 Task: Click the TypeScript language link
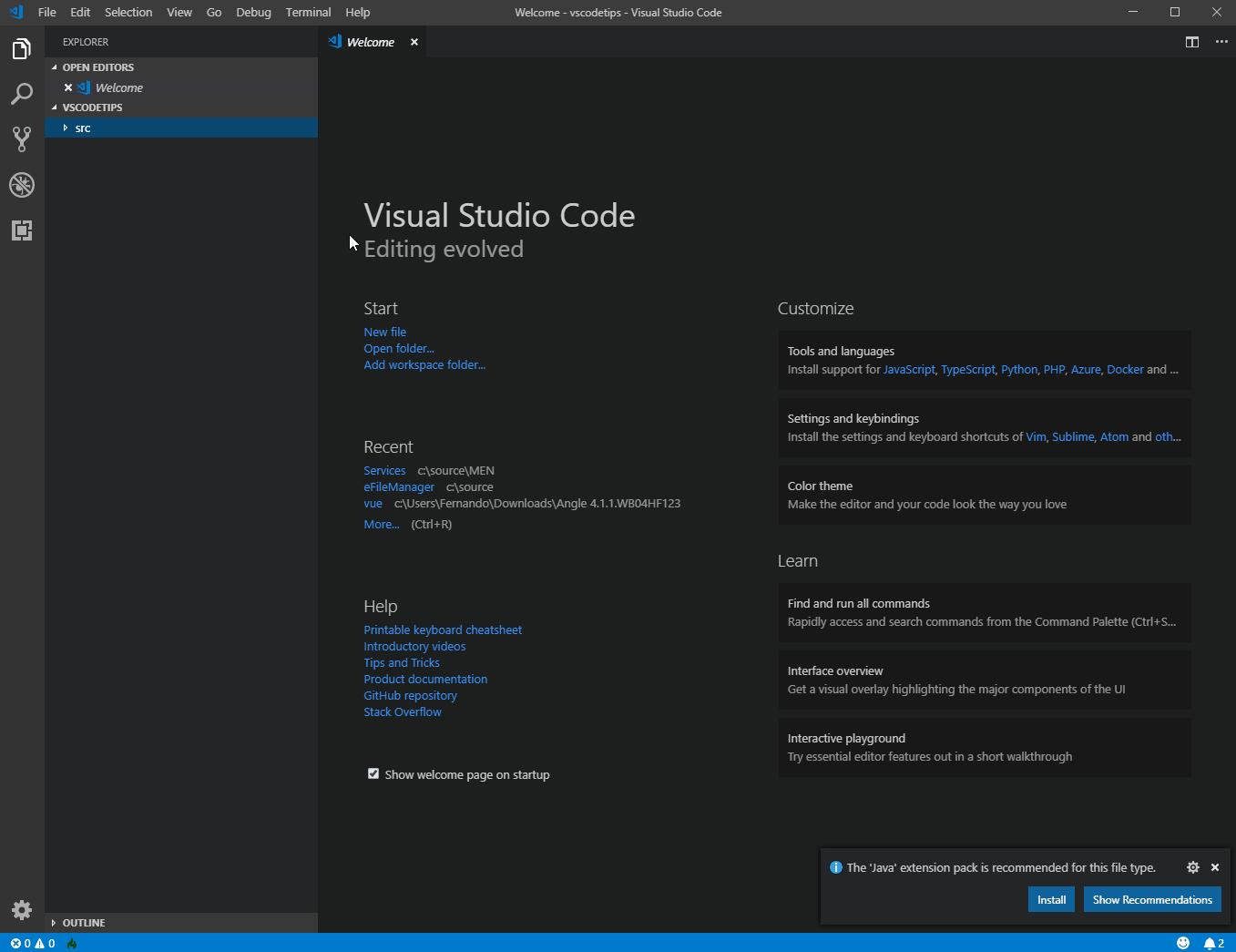(968, 370)
